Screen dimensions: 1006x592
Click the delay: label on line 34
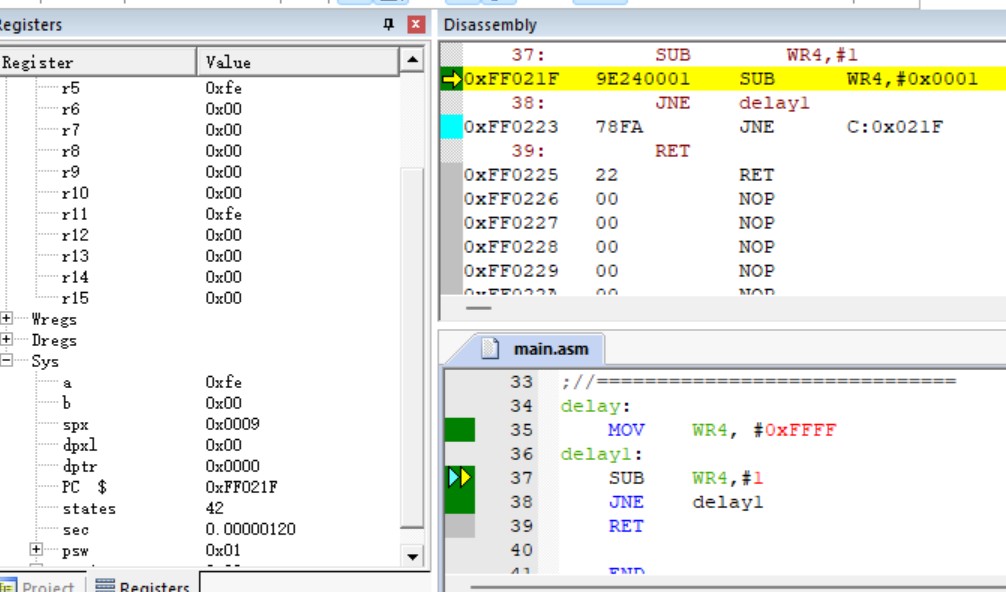click(595, 406)
